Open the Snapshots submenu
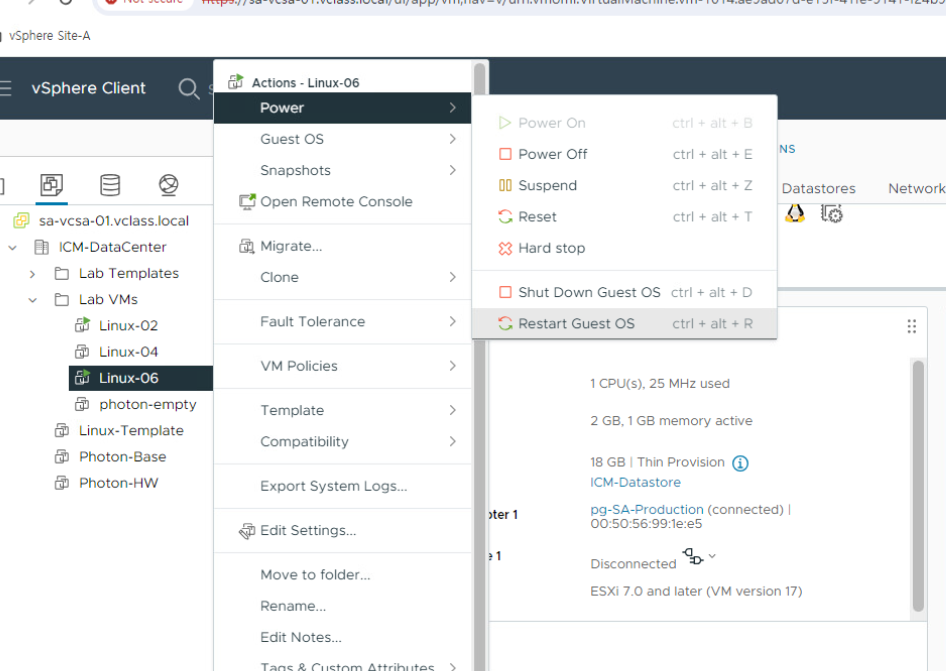This screenshot has height=671, width=946. (x=342, y=171)
